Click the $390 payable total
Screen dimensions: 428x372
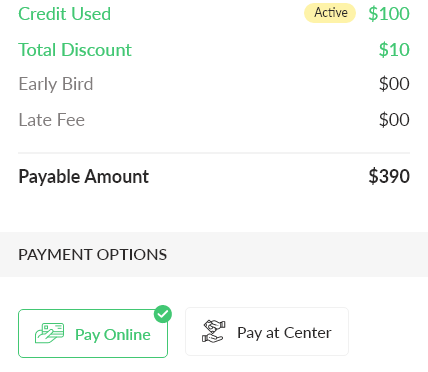[x=389, y=176]
